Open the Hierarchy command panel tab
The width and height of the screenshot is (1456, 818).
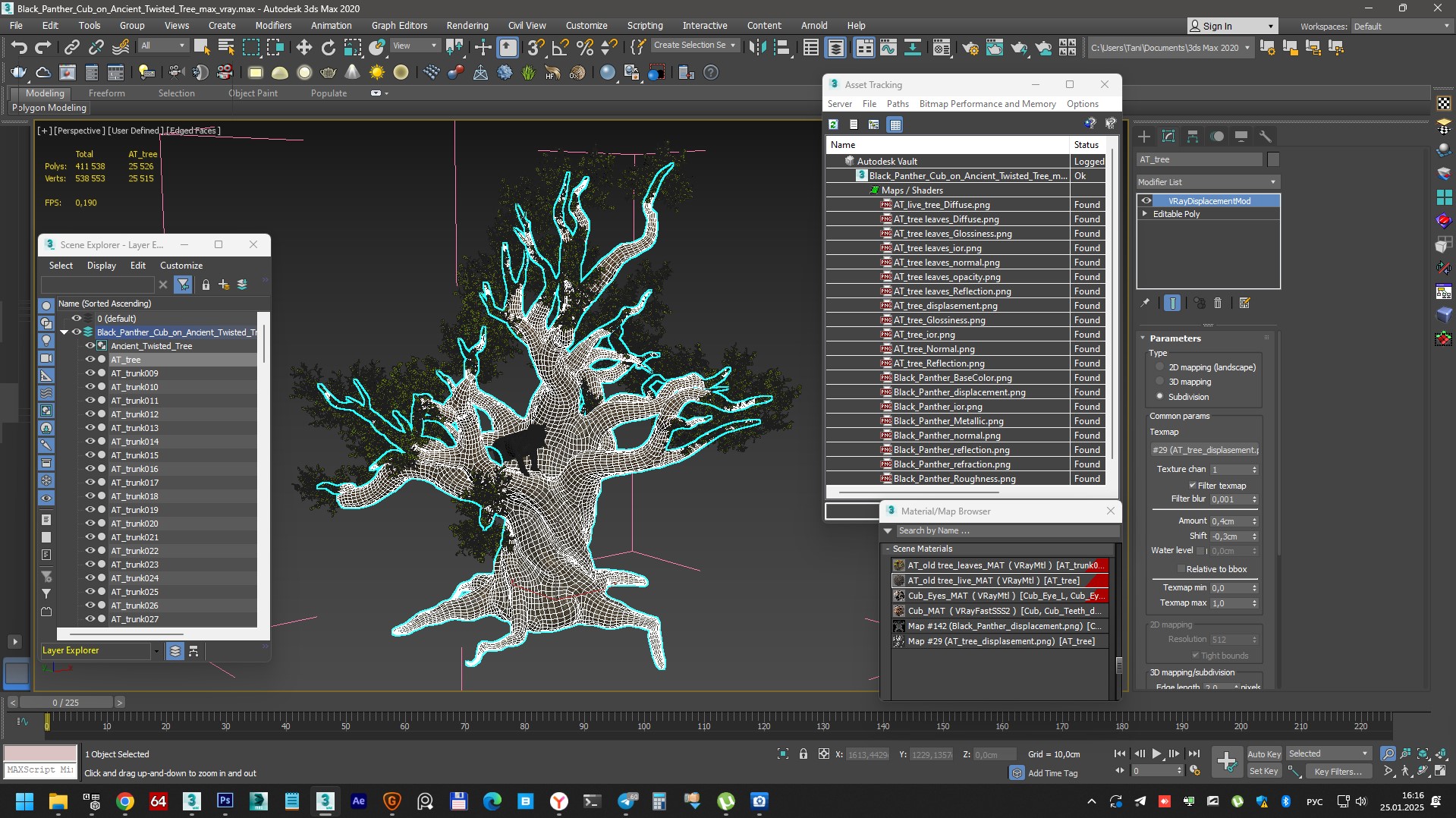[x=1193, y=137]
